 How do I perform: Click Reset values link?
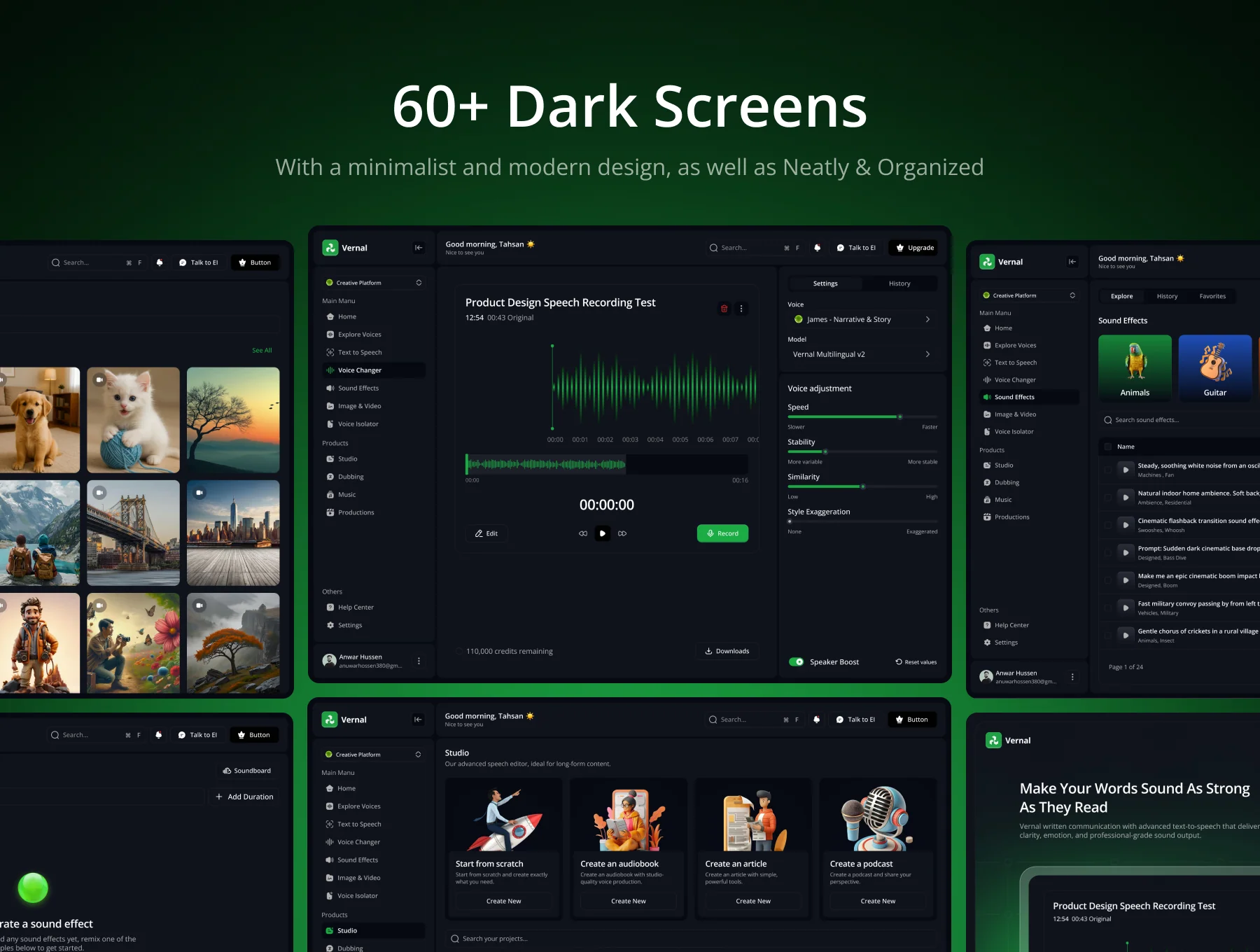pyautogui.click(x=916, y=662)
